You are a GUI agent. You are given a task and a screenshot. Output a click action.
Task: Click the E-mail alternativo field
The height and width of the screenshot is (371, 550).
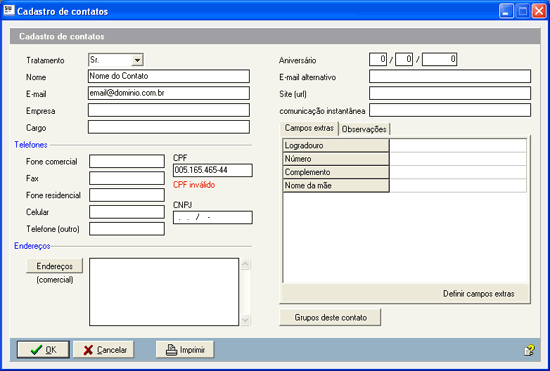click(x=450, y=76)
